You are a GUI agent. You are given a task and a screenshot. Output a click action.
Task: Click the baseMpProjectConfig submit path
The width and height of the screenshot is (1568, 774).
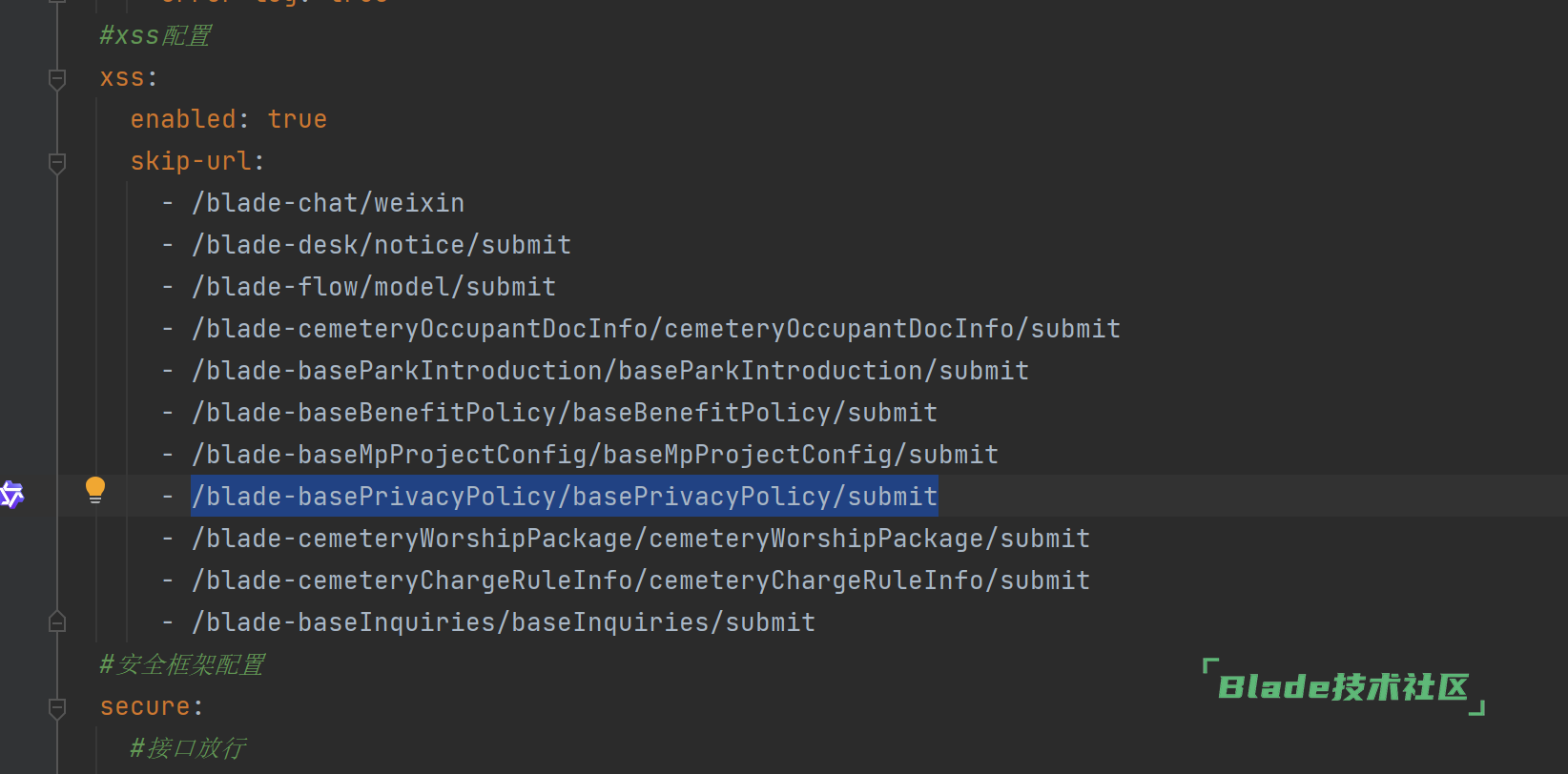(x=595, y=456)
